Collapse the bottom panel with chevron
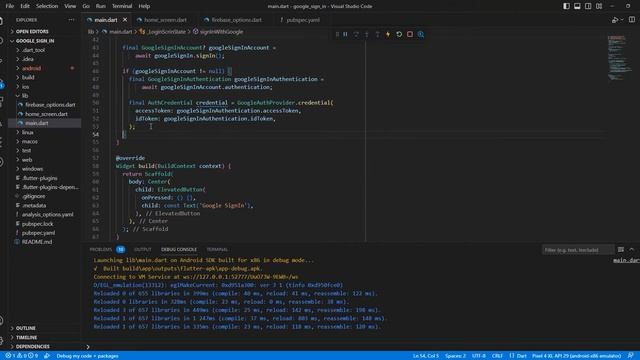 (x=631, y=249)
